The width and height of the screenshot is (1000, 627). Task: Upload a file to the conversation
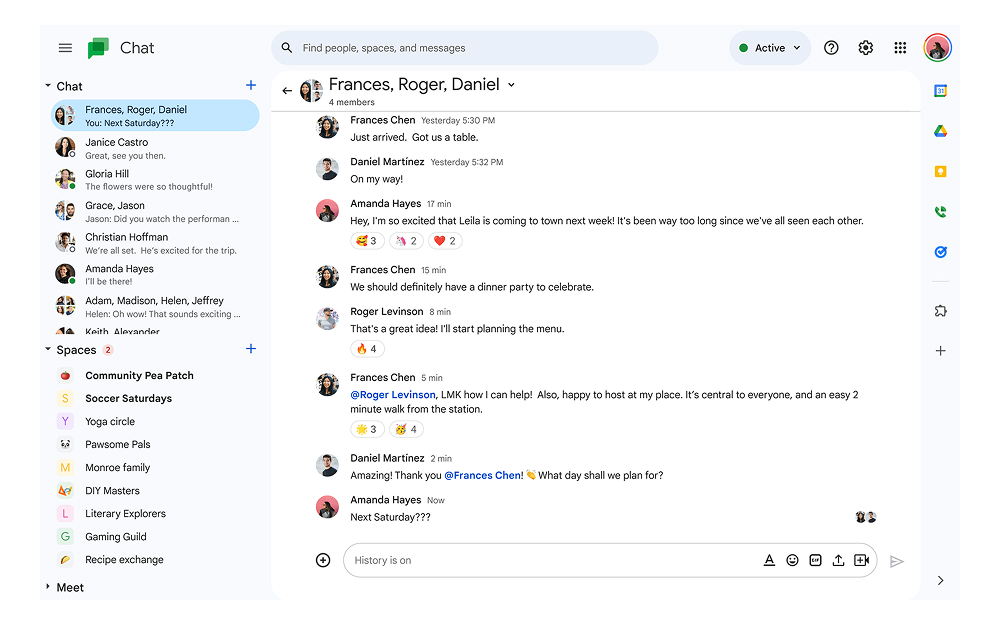[x=838, y=560]
